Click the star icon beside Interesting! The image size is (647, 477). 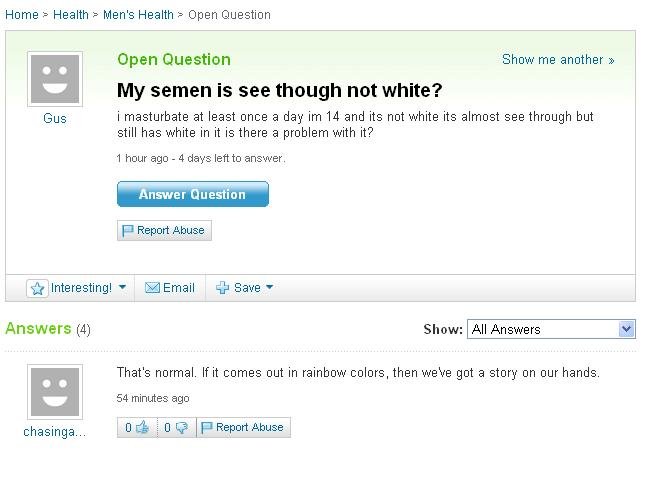pos(37,288)
